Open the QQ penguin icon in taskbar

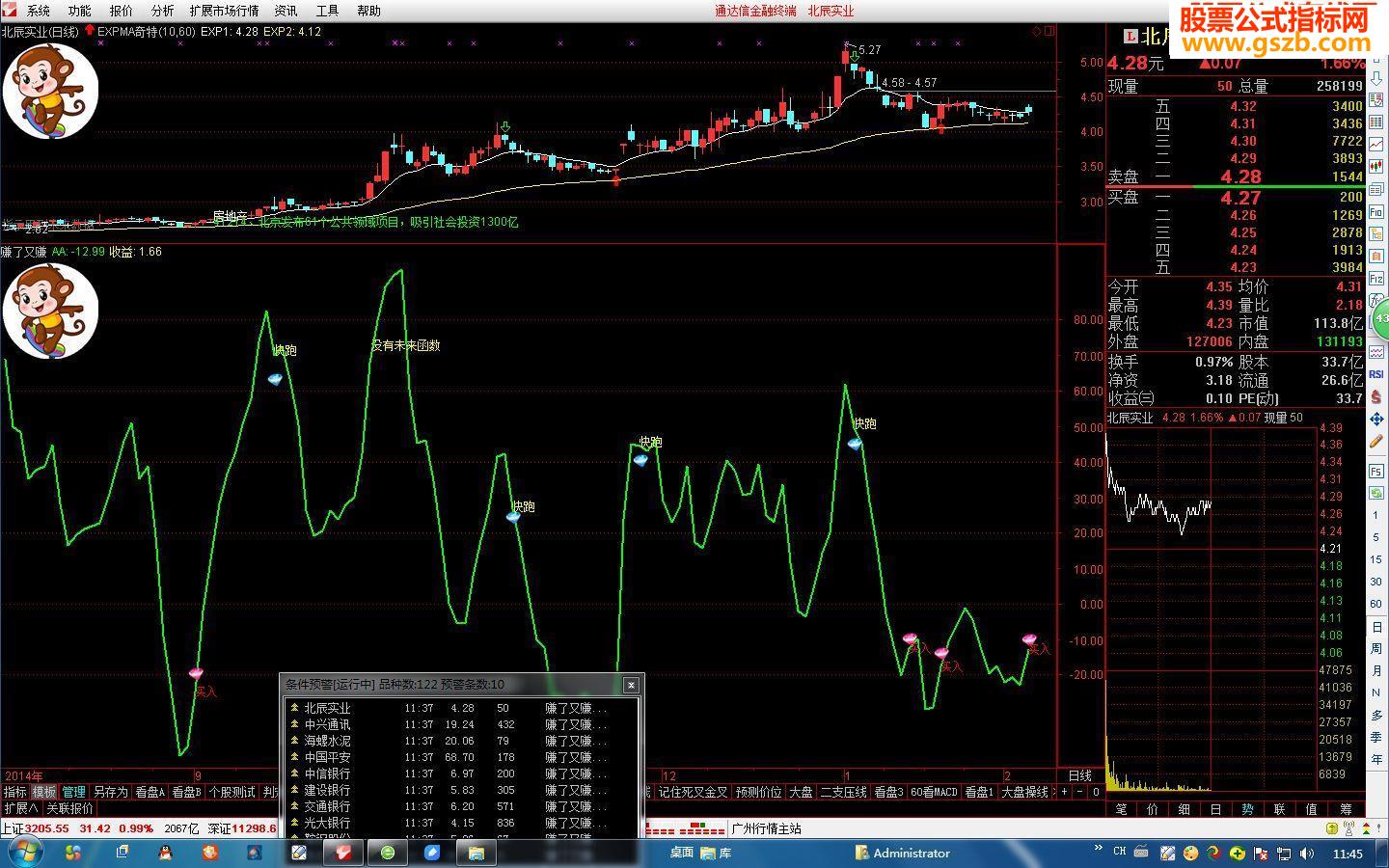click(x=164, y=853)
